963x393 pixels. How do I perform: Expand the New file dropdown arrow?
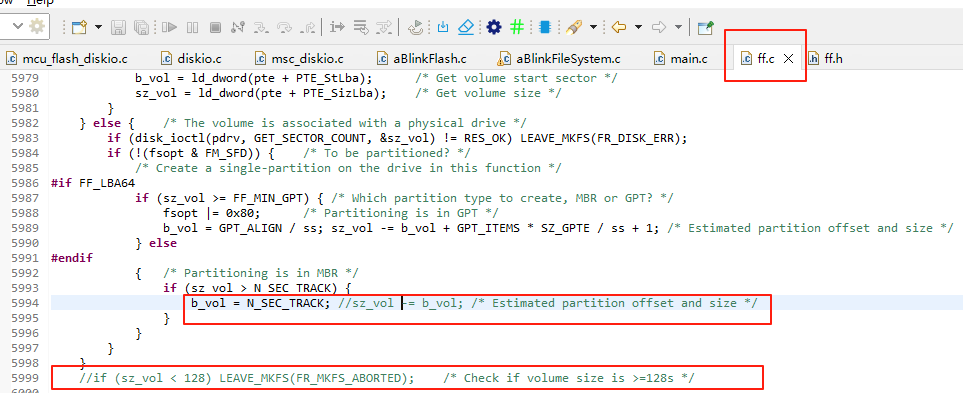pos(98,27)
